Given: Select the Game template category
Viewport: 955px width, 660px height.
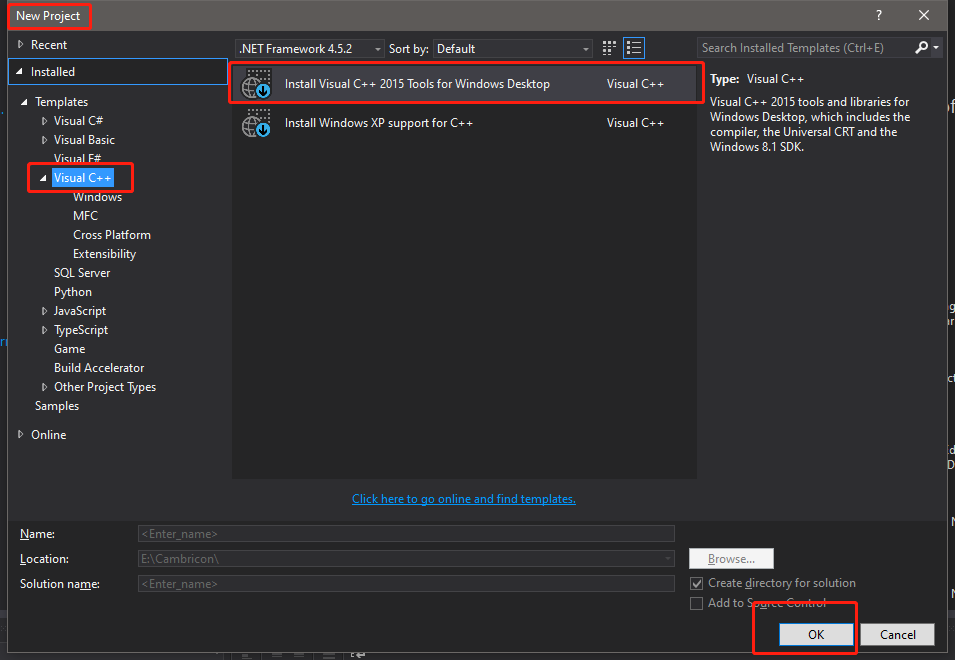Looking at the screenshot, I should (x=69, y=349).
